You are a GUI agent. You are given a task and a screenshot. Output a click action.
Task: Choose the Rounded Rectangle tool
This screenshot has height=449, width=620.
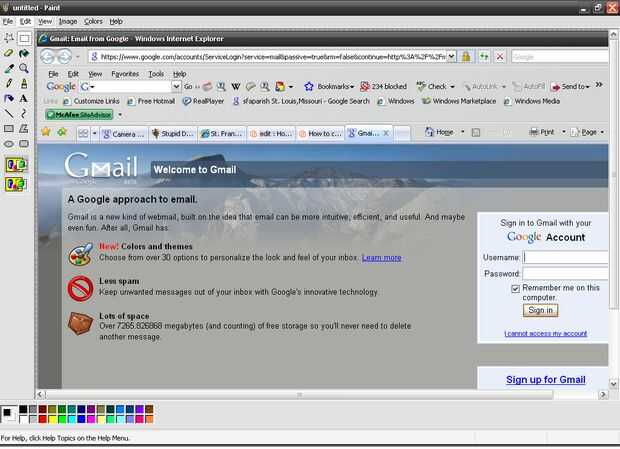click(x=24, y=144)
